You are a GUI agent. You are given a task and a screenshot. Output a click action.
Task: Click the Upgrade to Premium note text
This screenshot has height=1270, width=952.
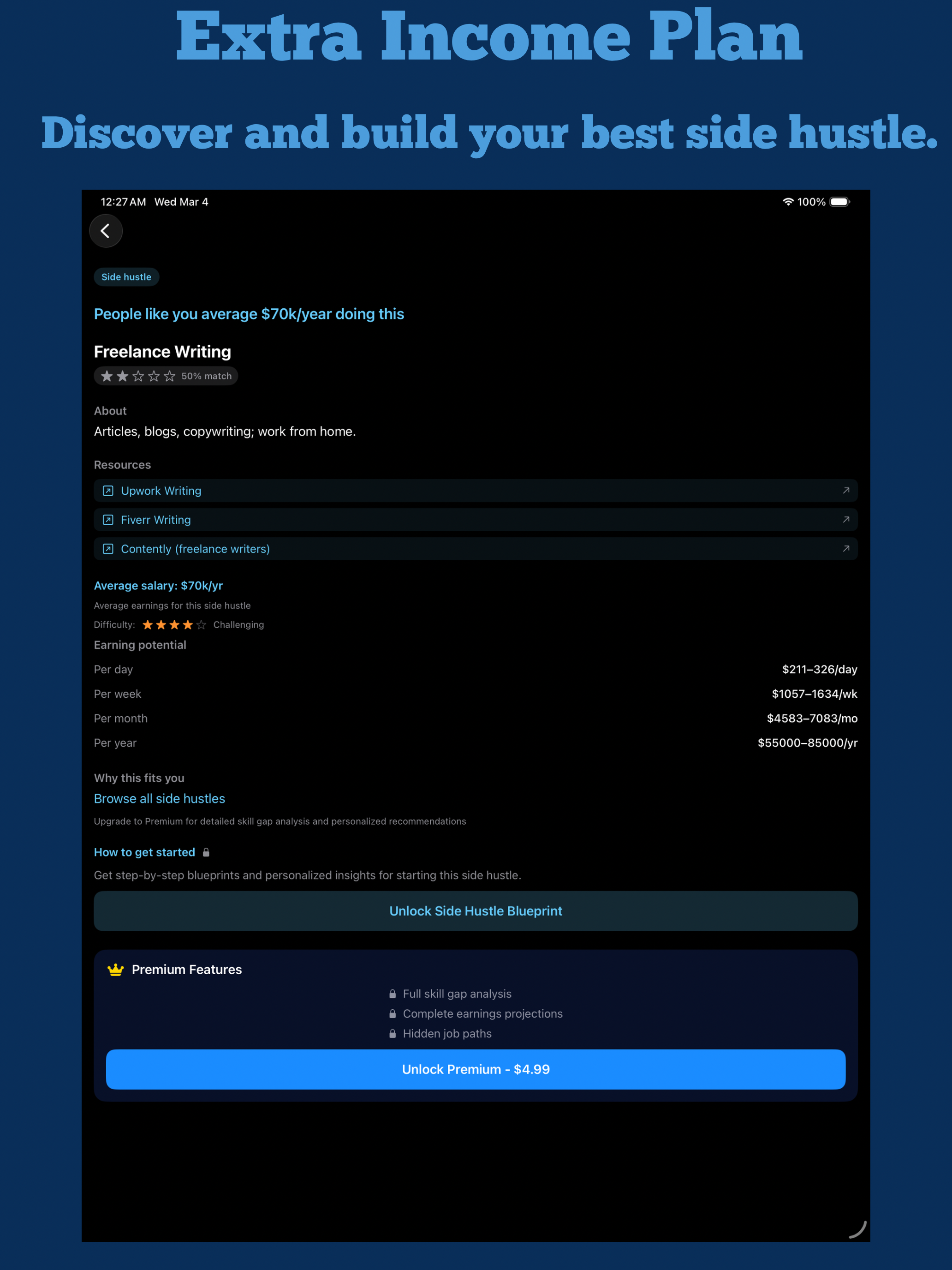tap(280, 821)
